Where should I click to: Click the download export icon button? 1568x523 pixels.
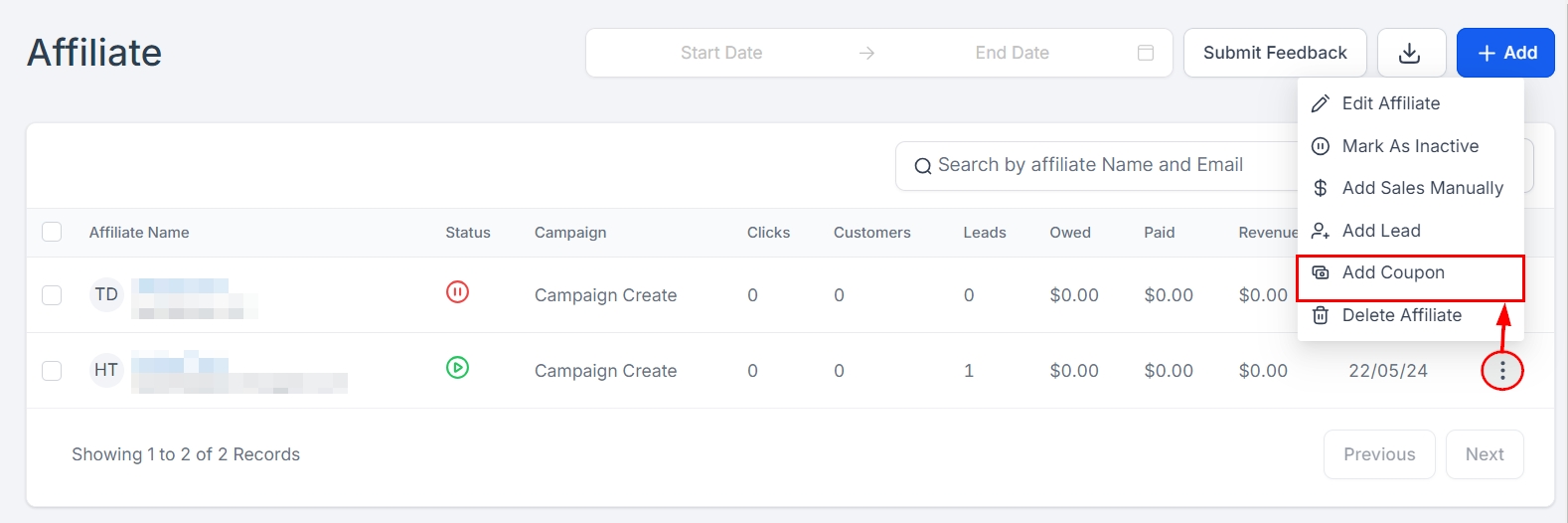1410,53
